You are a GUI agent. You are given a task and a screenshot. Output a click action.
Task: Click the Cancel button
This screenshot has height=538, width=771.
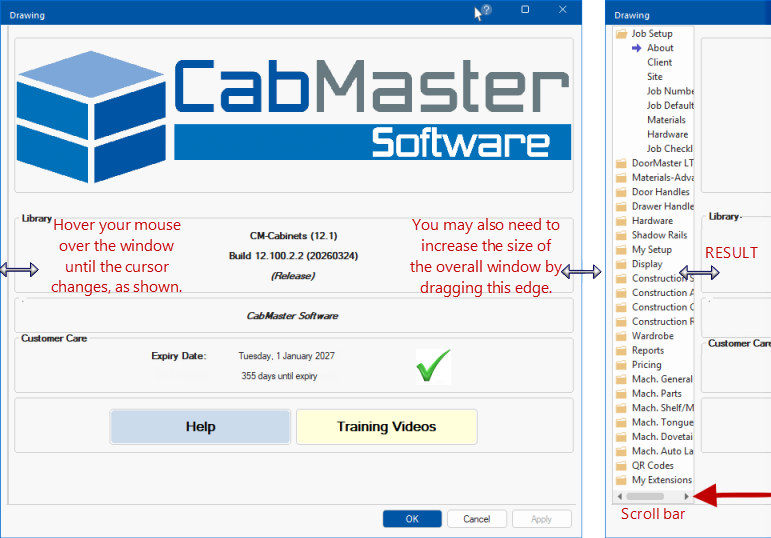point(476,519)
